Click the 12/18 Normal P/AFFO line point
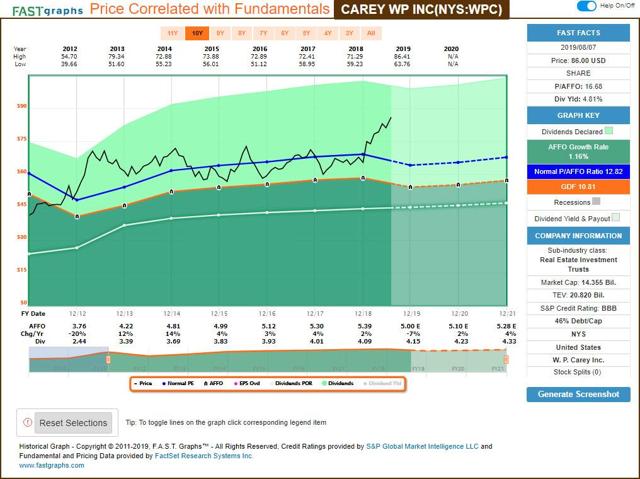Viewport: 640px width, 479px height. point(363,154)
